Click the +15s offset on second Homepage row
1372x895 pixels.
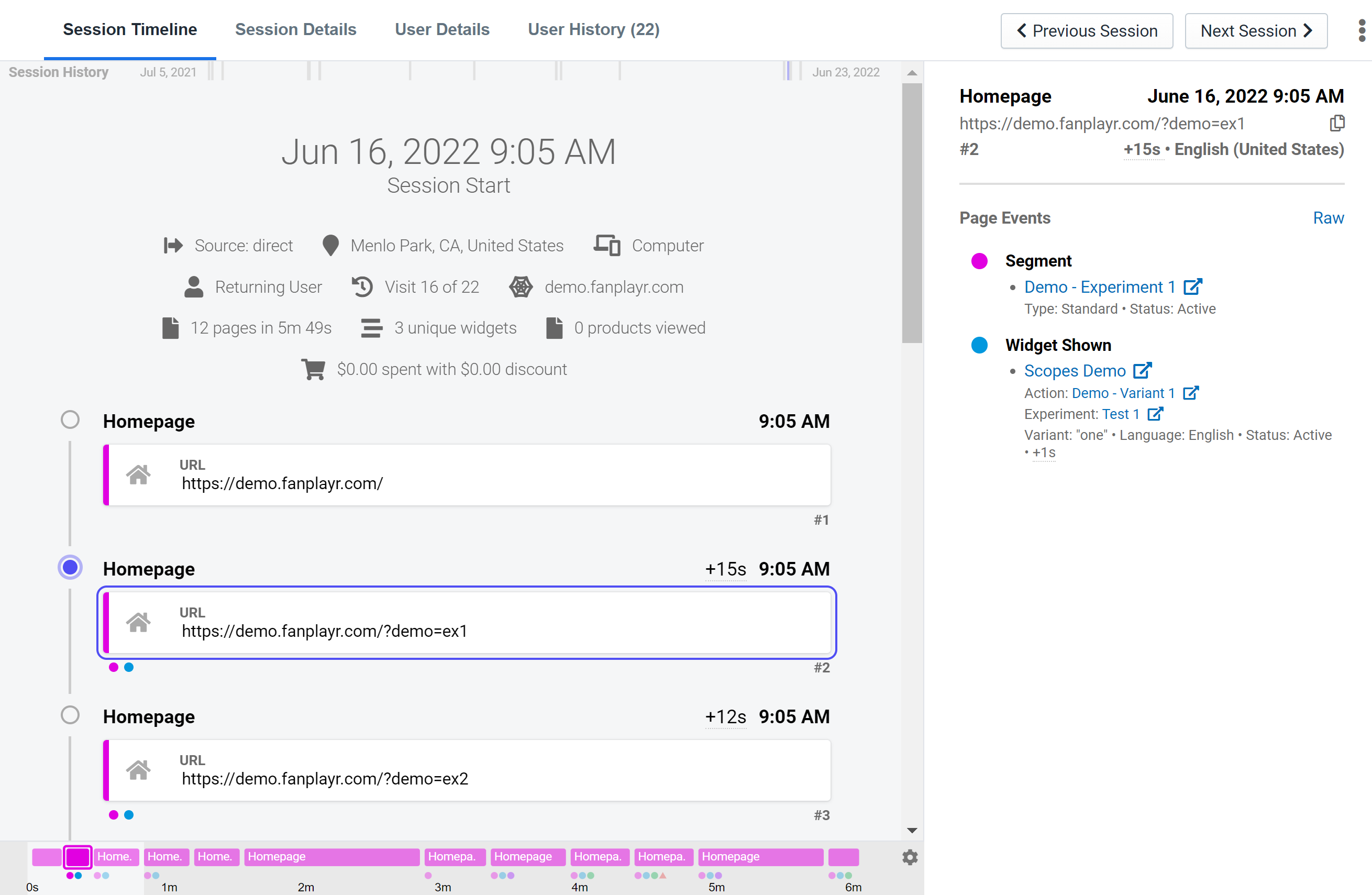[726, 569]
